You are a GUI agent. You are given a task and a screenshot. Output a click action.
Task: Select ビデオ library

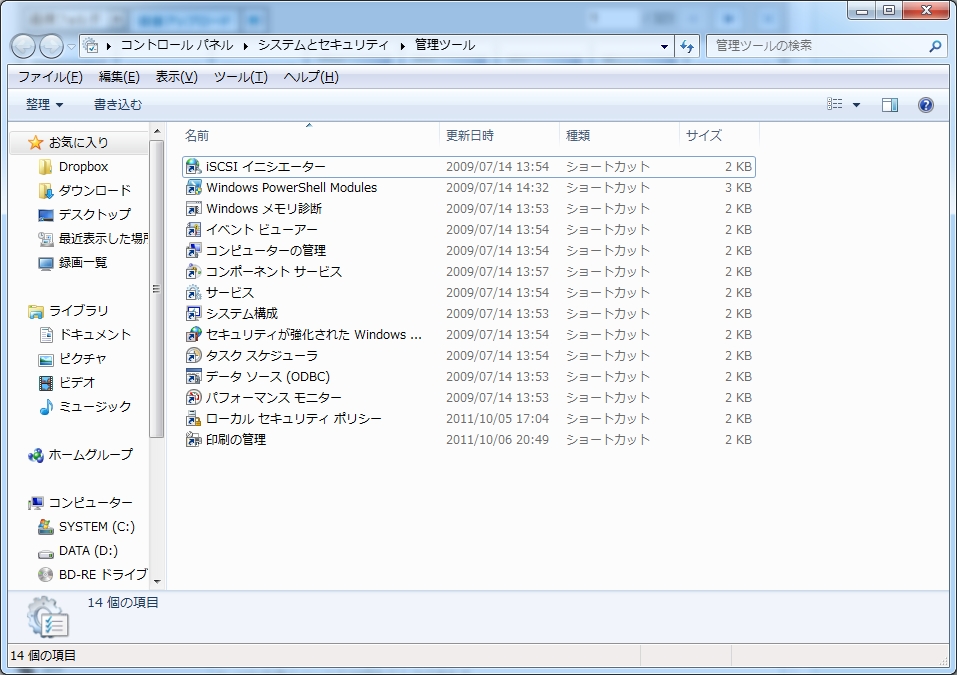[67, 383]
